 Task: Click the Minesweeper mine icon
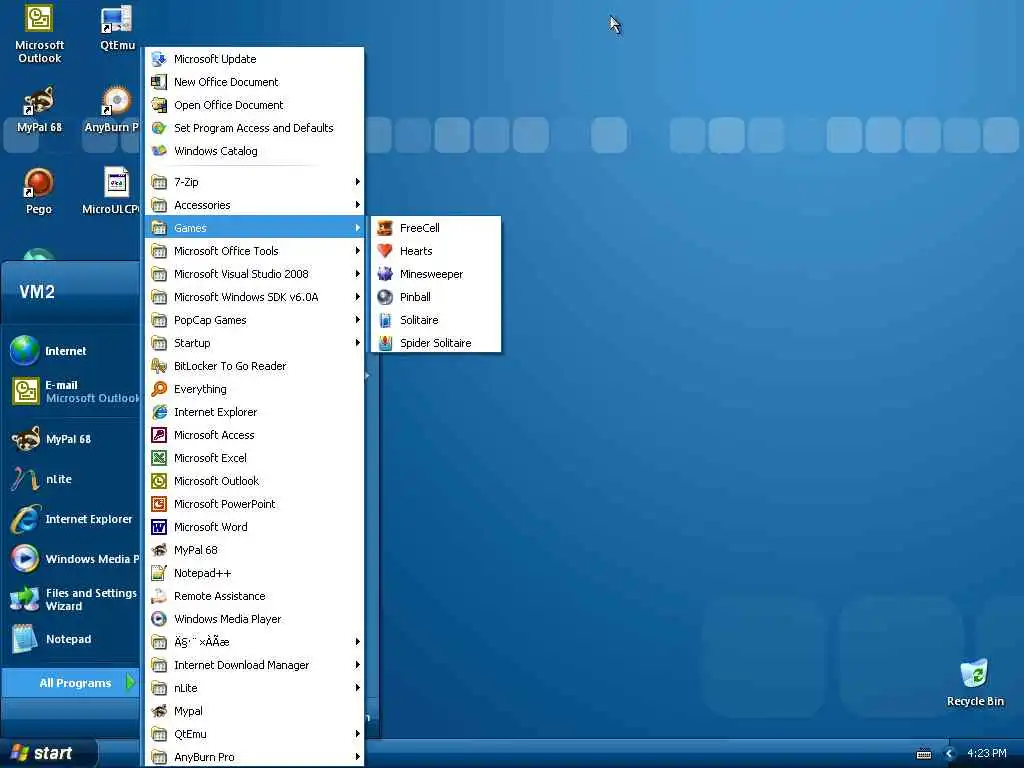click(385, 274)
